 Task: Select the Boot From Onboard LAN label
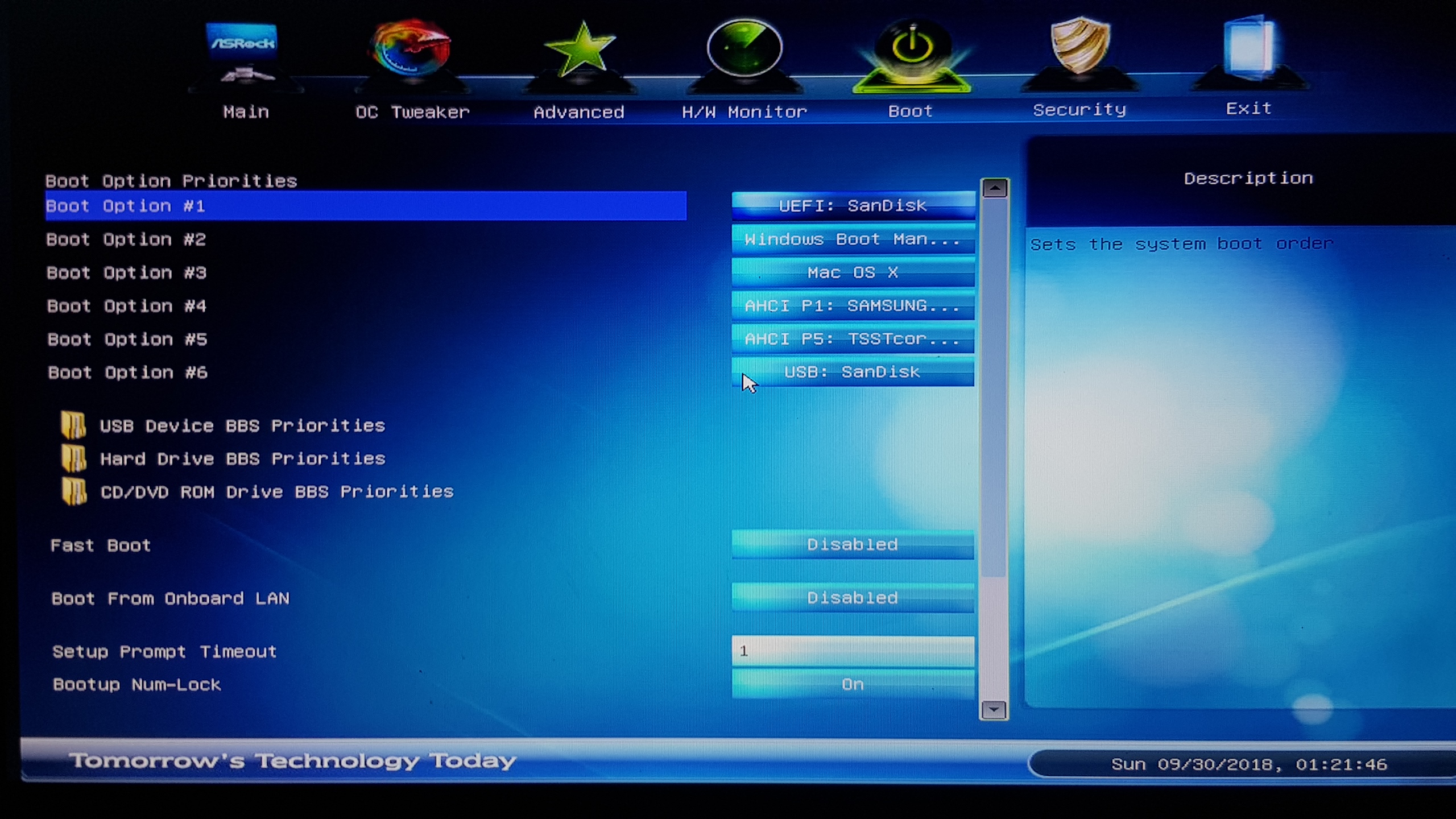tap(171, 598)
